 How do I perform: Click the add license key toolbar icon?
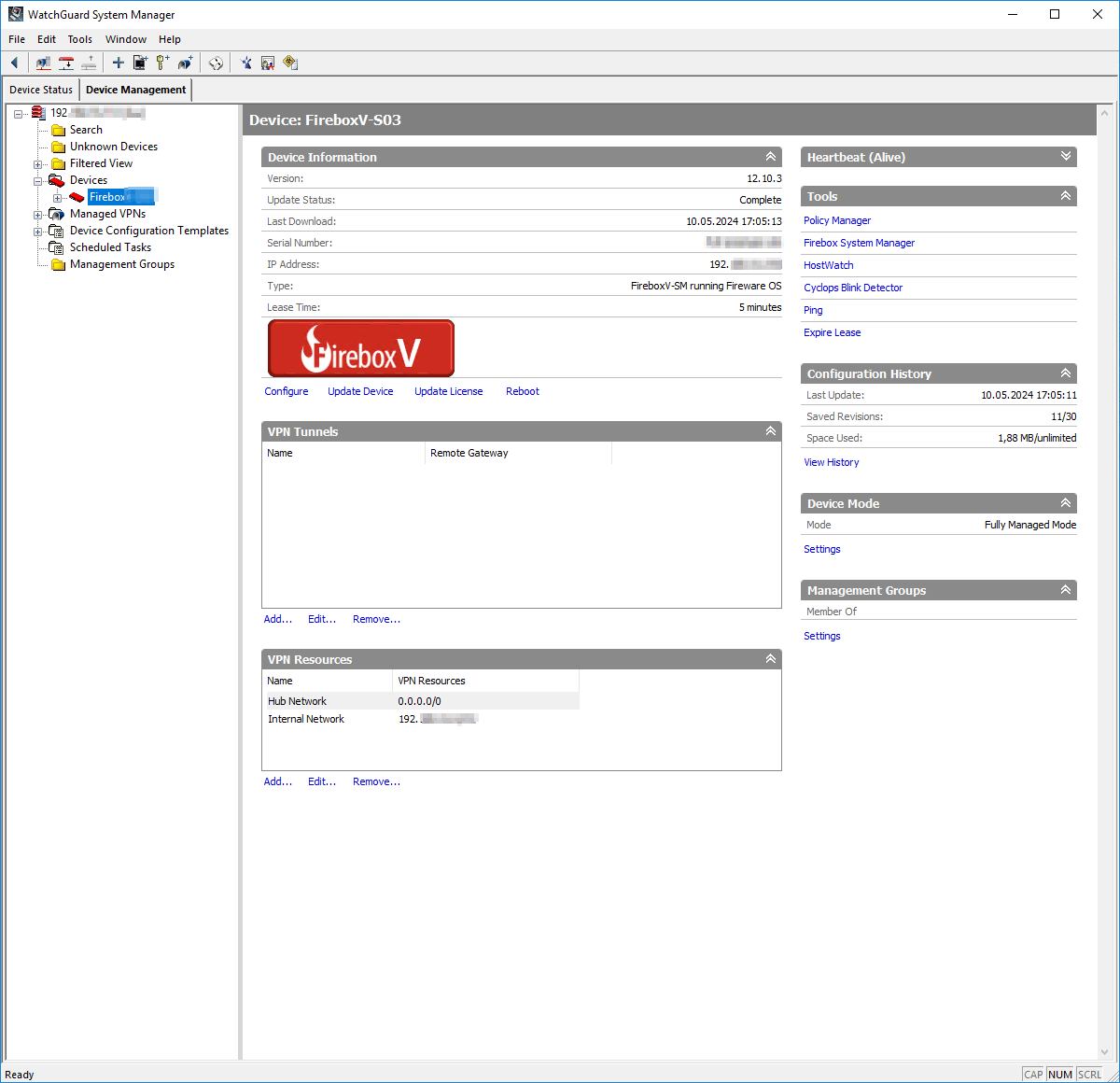click(162, 63)
